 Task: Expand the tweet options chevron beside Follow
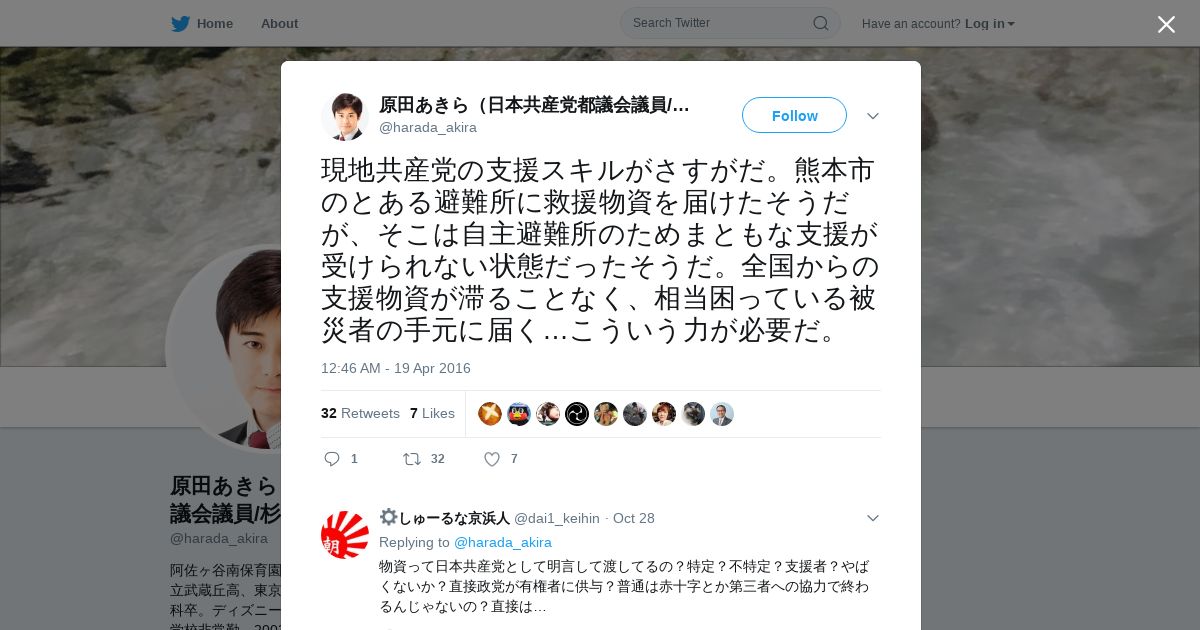coord(872,116)
